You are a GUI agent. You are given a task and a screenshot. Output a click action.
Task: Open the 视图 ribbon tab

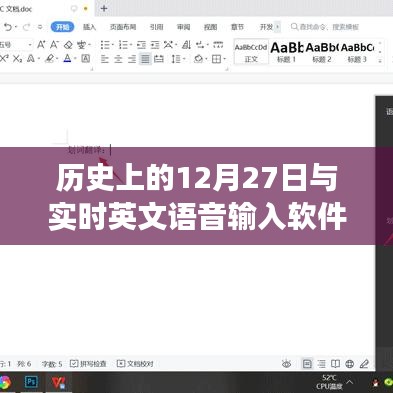tap(210, 27)
